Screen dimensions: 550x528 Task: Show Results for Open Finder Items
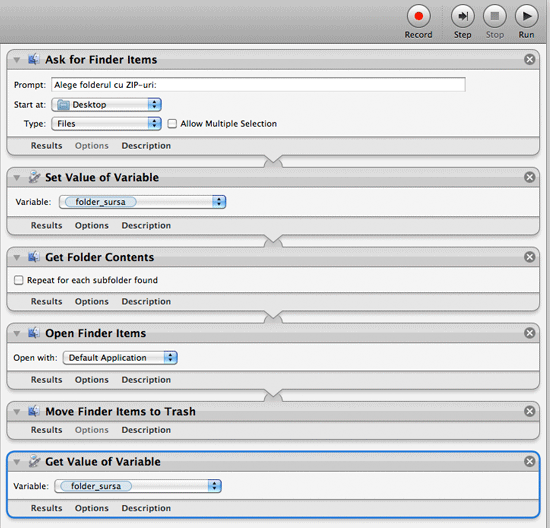(x=46, y=380)
